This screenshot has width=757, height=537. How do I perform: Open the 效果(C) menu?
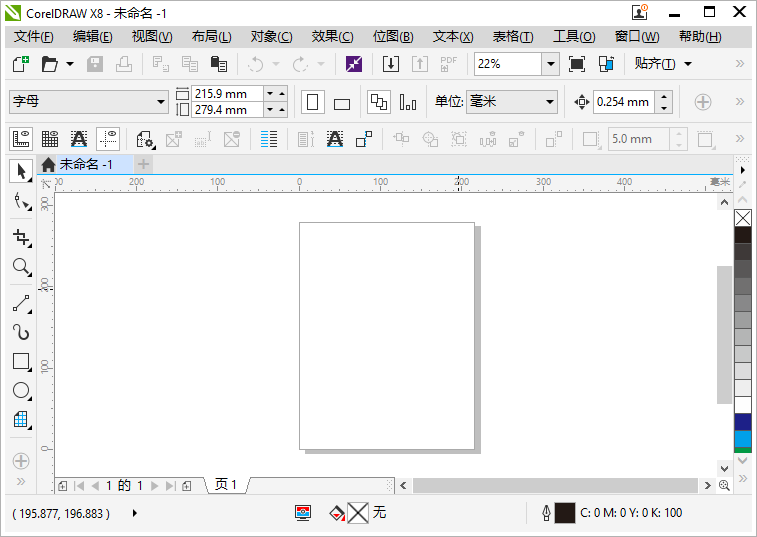(x=332, y=36)
